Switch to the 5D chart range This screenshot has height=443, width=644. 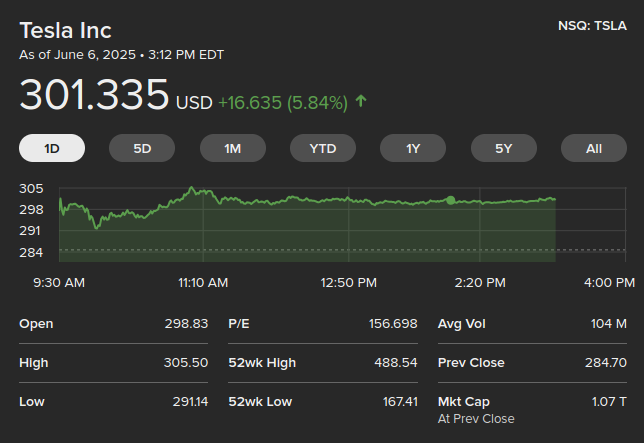point(142,148)
